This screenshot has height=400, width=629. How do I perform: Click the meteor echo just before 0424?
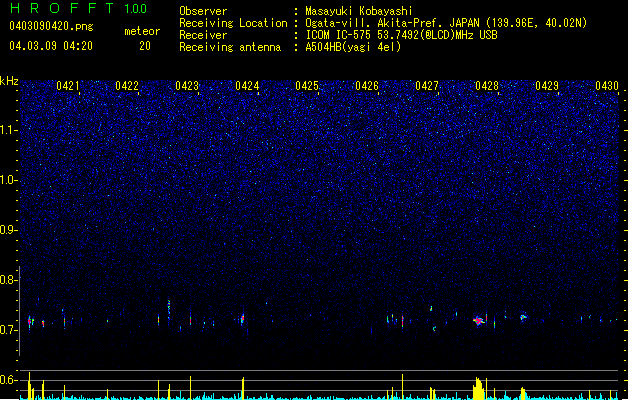pos(242,319)
